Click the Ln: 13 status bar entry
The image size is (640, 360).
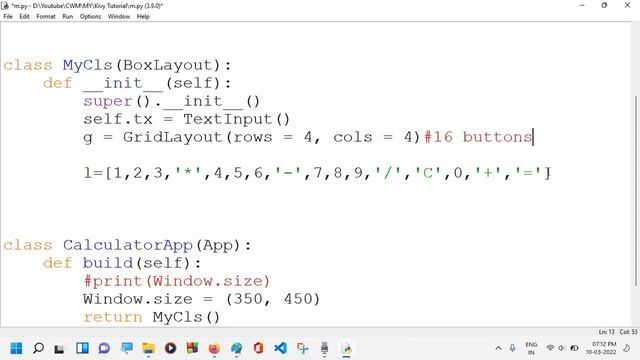coord(606,332)
